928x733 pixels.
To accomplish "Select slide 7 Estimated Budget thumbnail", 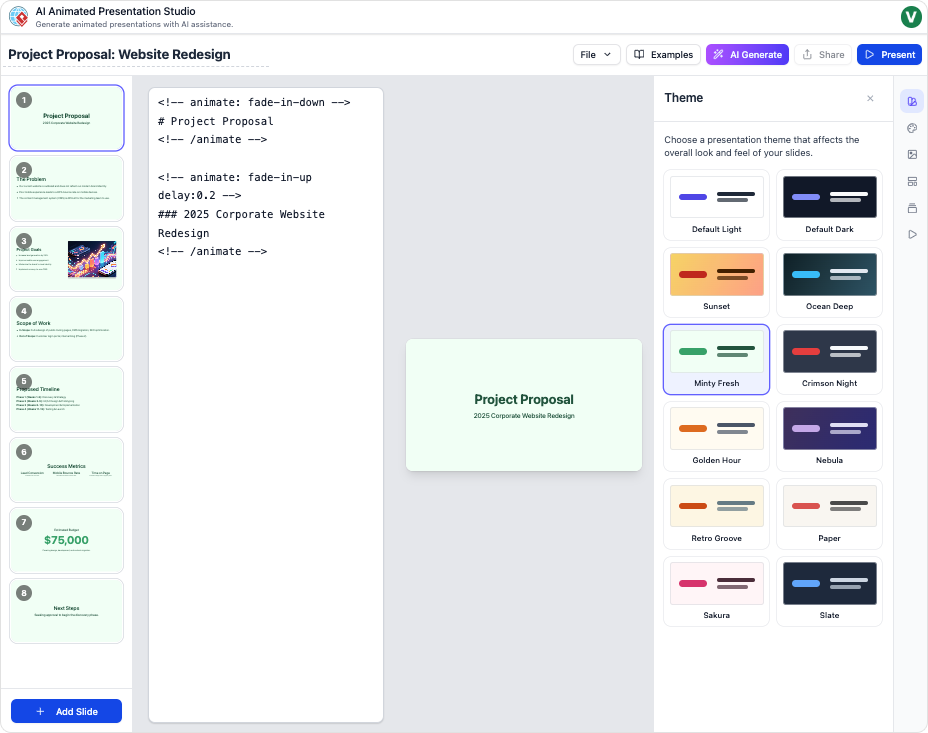I will [x=66, y=540].
